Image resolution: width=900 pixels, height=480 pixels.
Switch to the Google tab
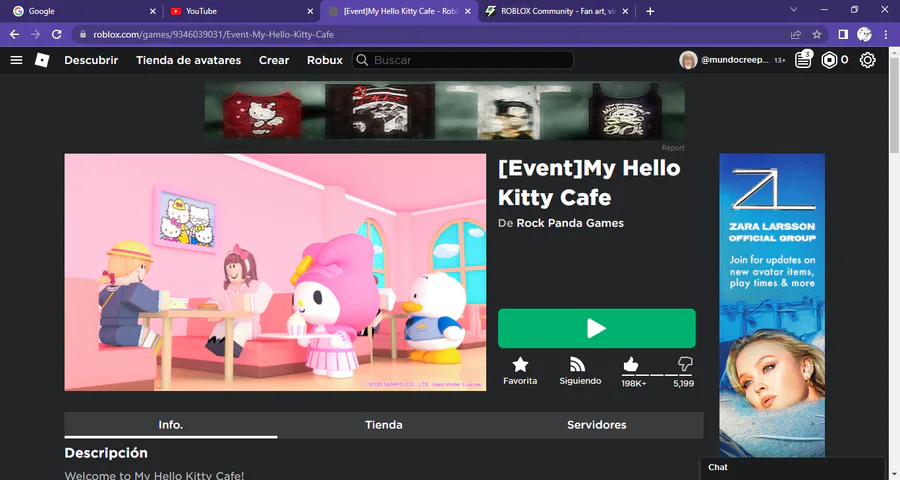tap(83, 11)
